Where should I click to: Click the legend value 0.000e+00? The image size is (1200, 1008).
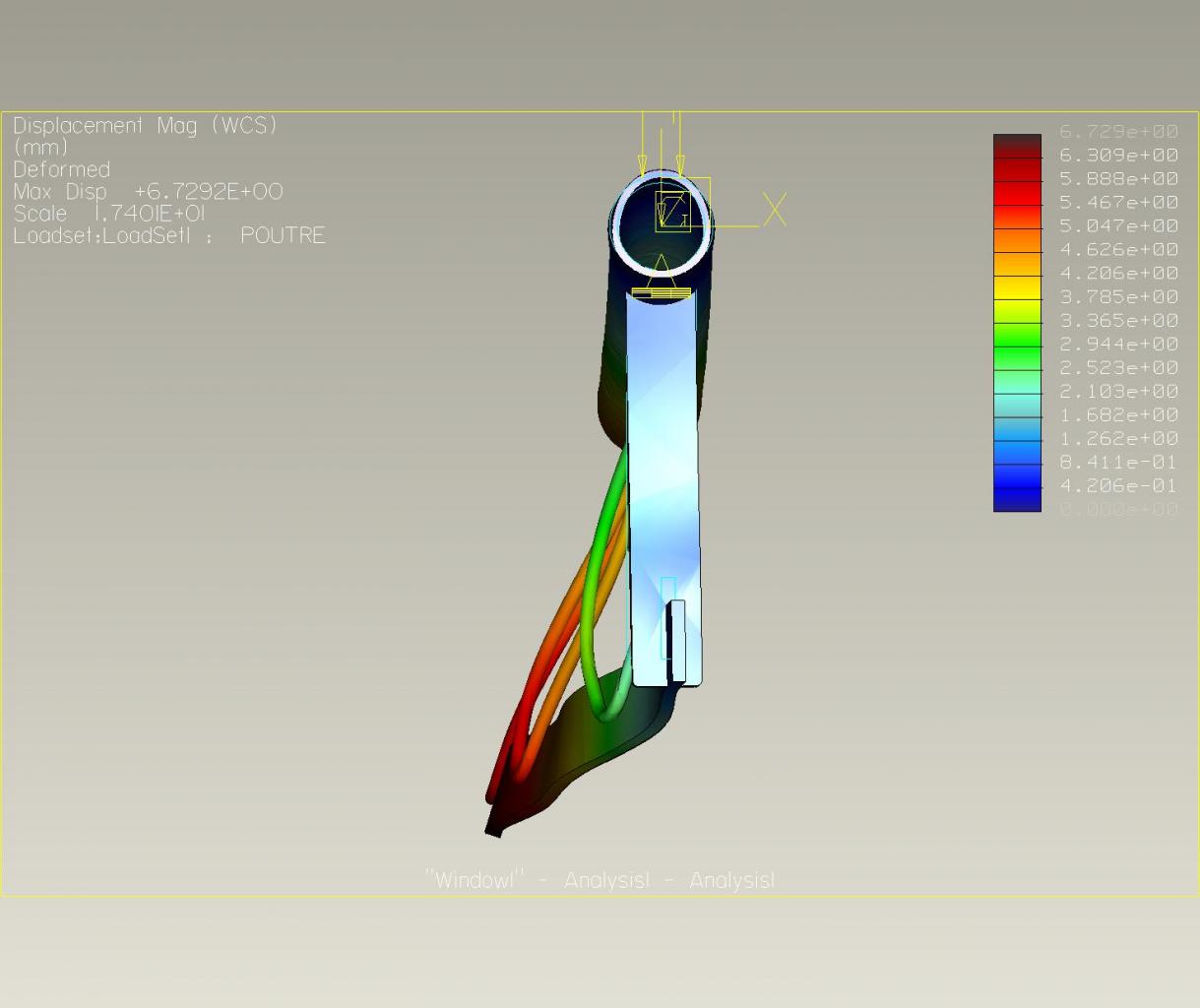tap(1118, 509)
